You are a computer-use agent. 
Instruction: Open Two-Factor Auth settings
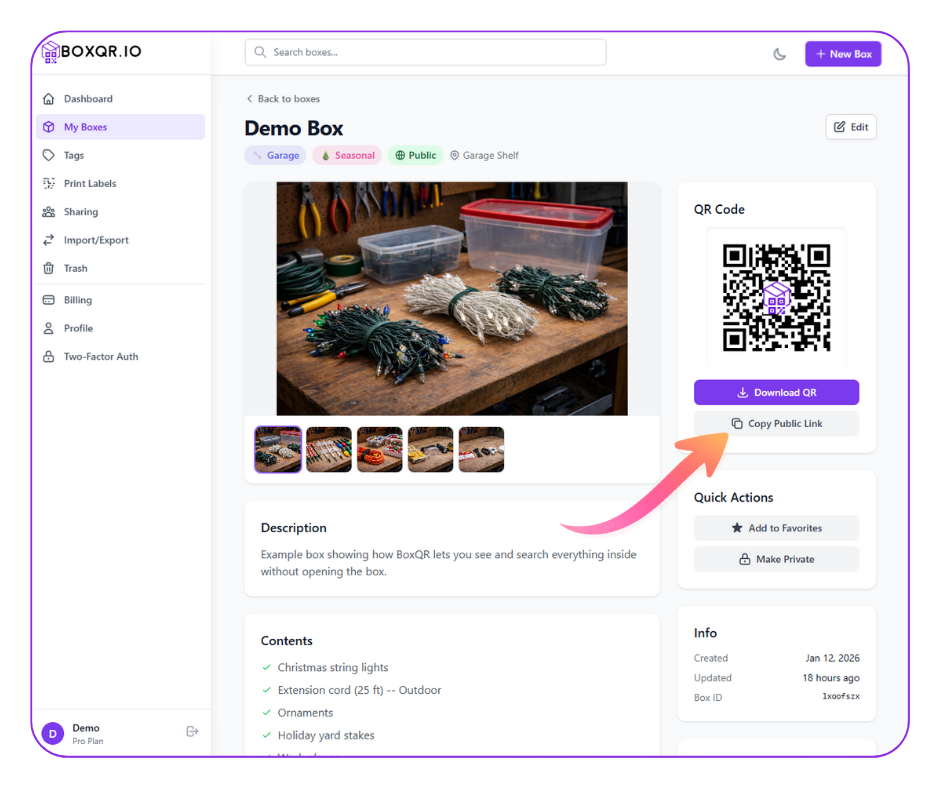point(101,356)
